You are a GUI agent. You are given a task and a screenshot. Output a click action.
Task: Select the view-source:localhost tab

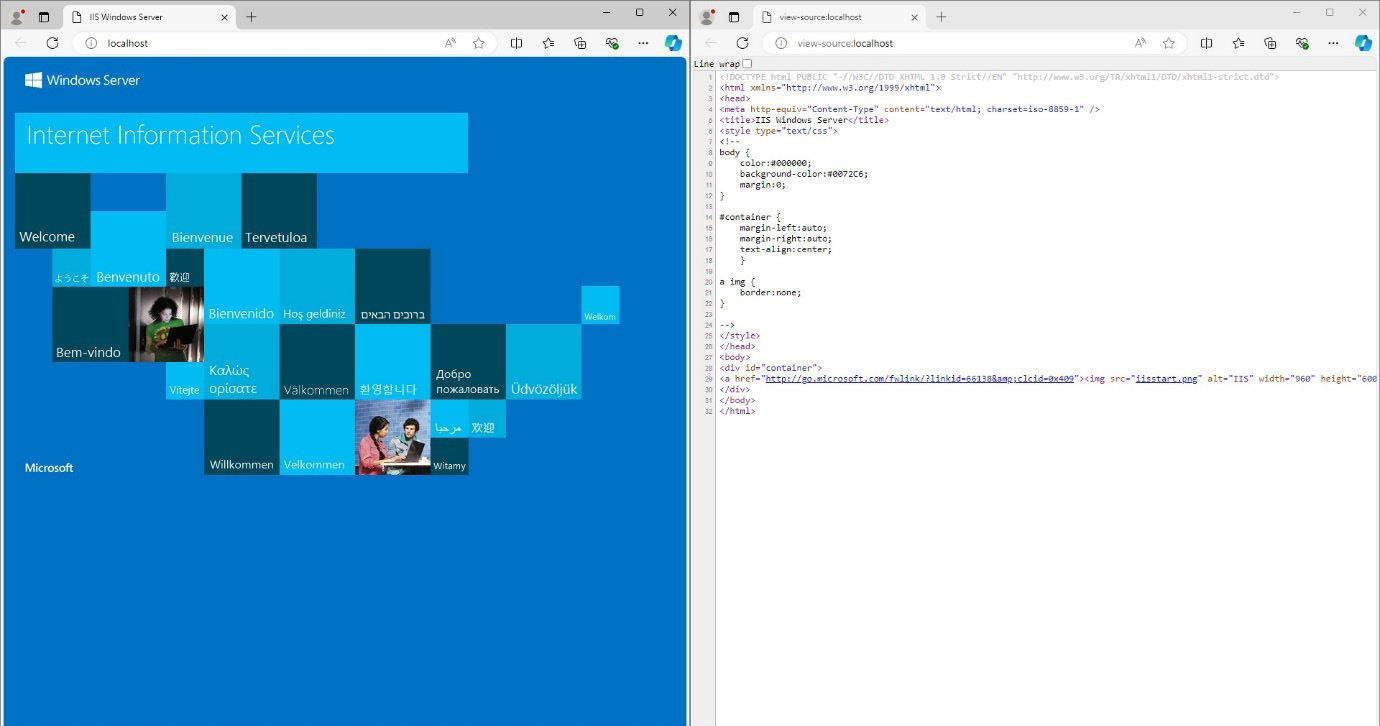click(x=838, y=17)
